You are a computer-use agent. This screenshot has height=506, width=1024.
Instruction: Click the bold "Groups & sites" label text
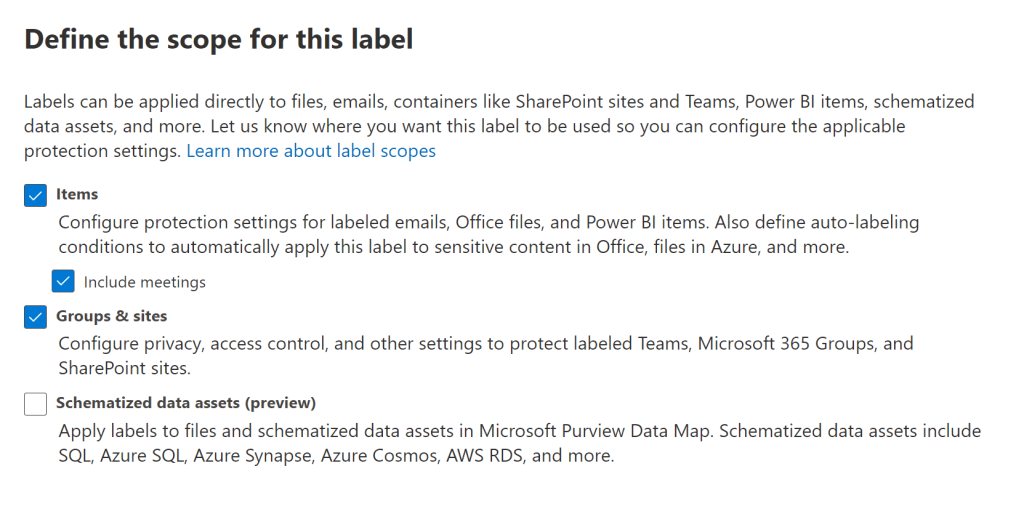pyautogui.click(x=112, y=316)
